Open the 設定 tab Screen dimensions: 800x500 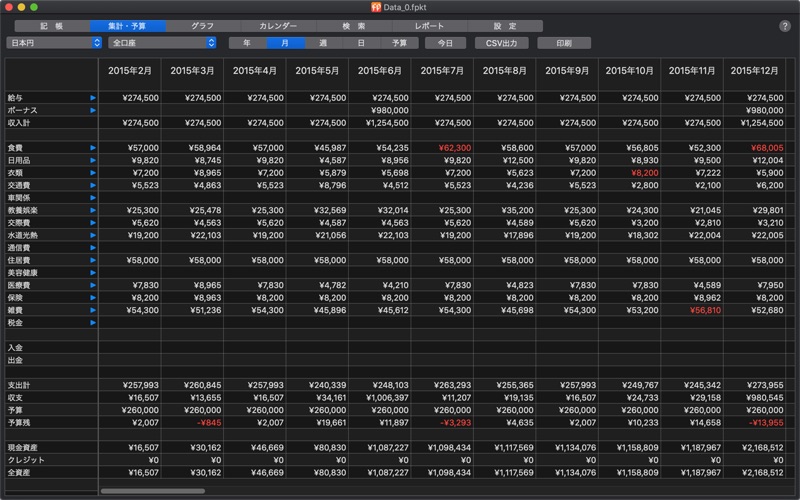point(505,26)
